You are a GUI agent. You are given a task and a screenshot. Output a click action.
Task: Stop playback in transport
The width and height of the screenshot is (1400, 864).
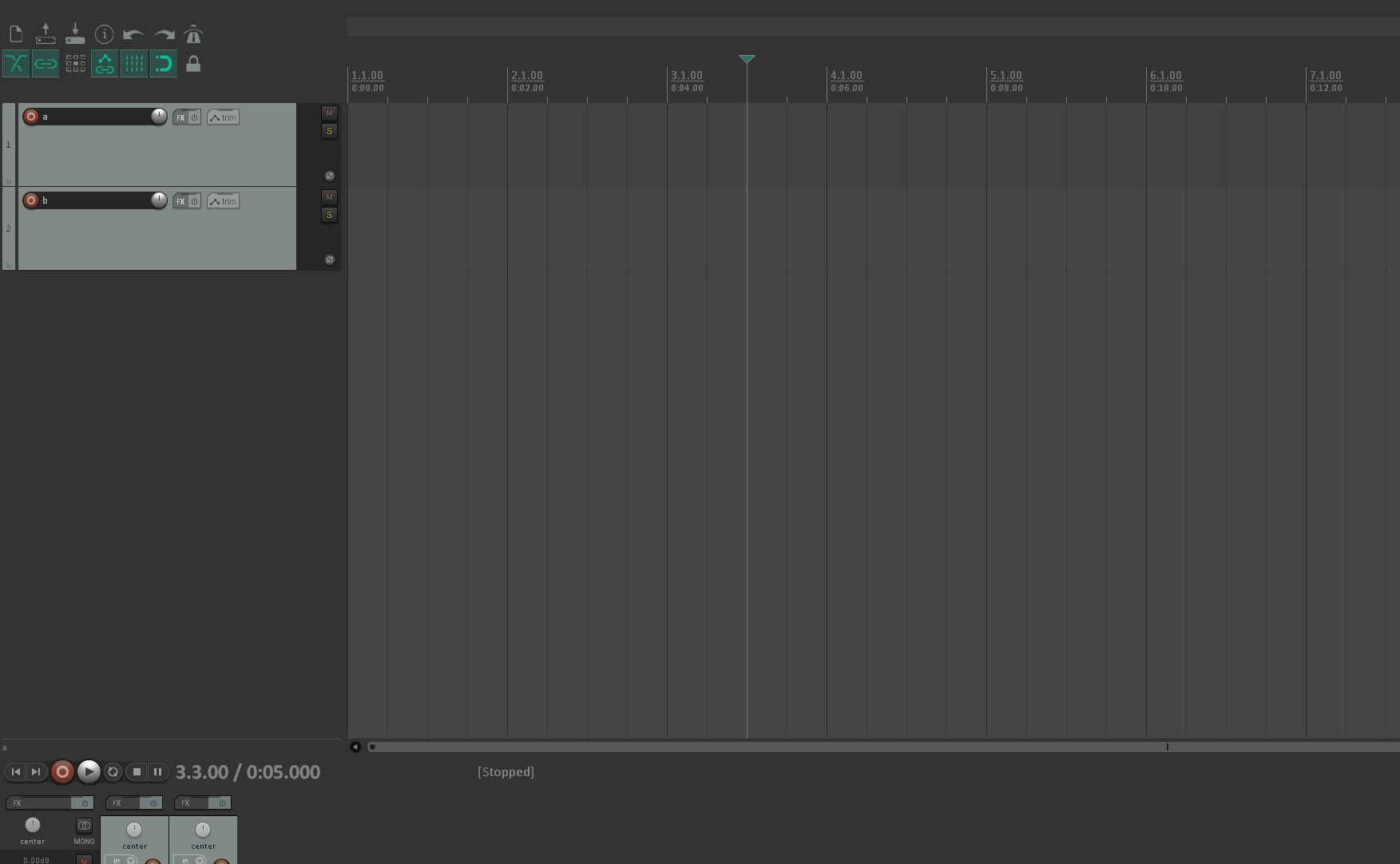137,771
